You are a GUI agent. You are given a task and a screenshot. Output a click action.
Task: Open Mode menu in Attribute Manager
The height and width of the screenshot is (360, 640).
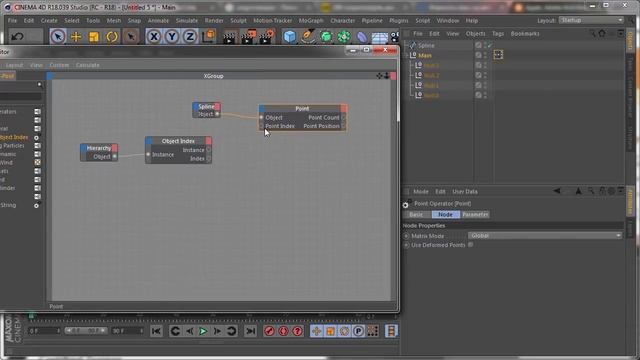click(421, 191)
